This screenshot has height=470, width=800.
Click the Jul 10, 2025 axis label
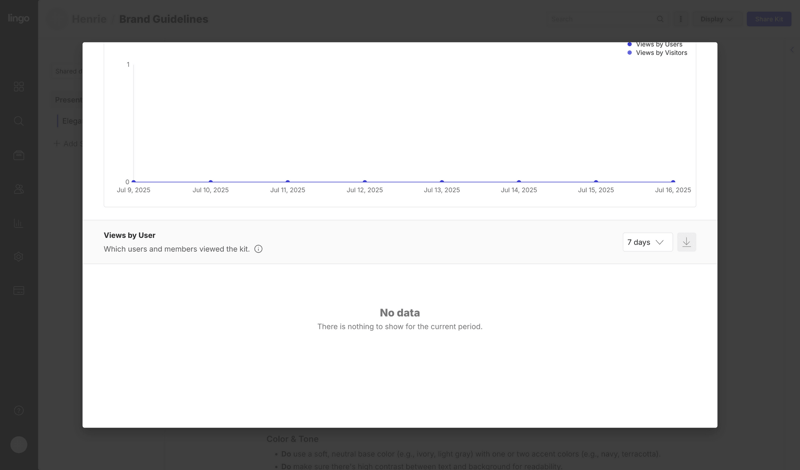tap(211, 190)
